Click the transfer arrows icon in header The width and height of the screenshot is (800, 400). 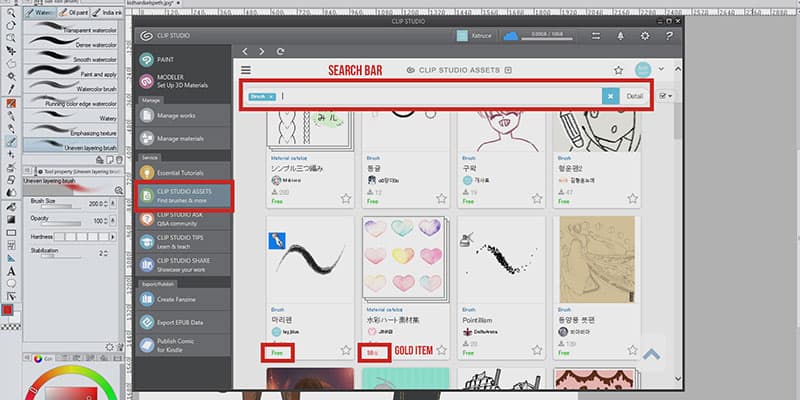coord(596,36)
